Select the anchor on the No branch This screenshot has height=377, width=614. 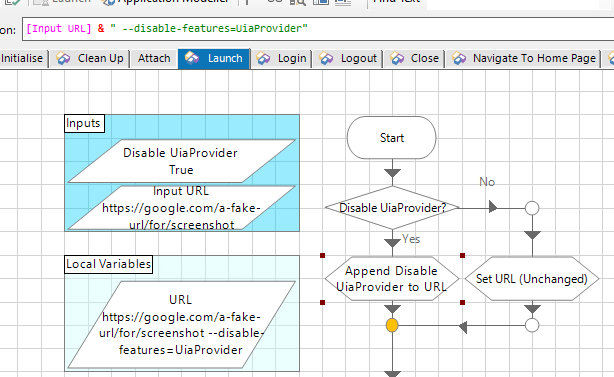[532, 208]
